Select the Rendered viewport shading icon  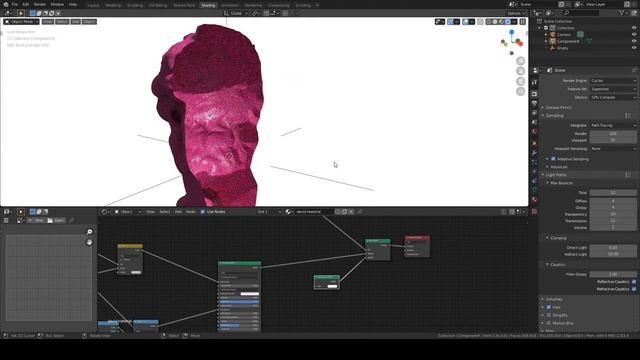(508, 22)
